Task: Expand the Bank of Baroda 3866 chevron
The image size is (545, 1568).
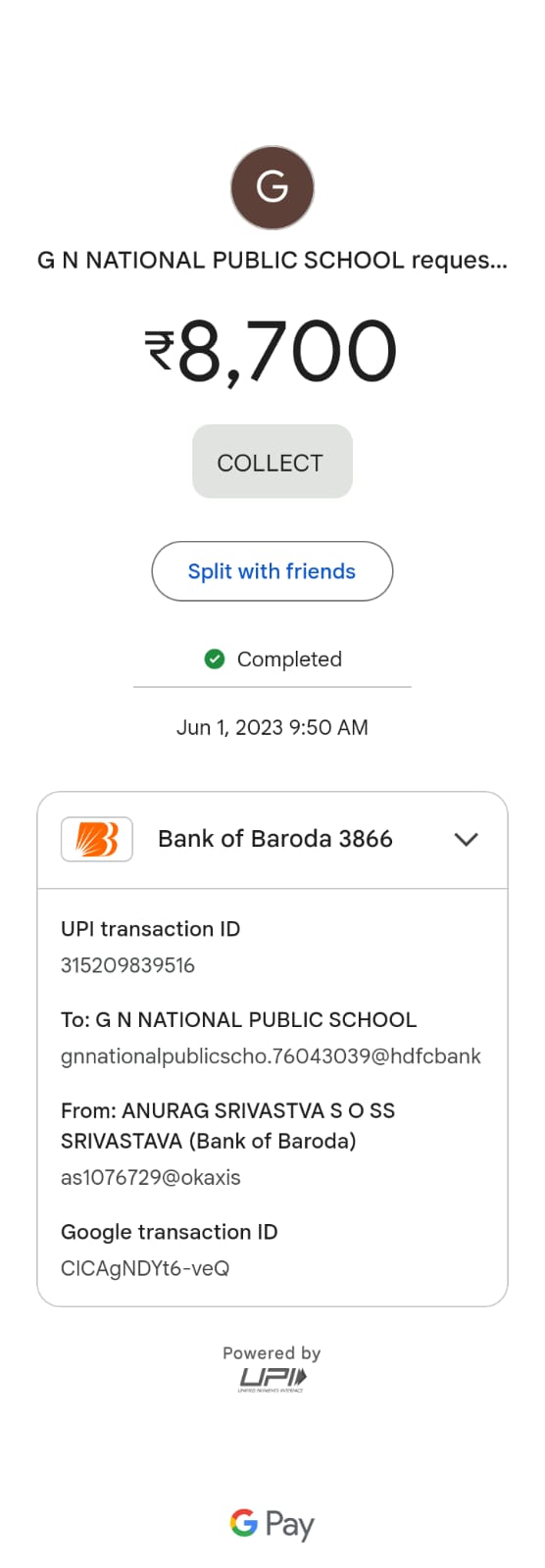Action: pyautogui.click(x=467, y=839)
